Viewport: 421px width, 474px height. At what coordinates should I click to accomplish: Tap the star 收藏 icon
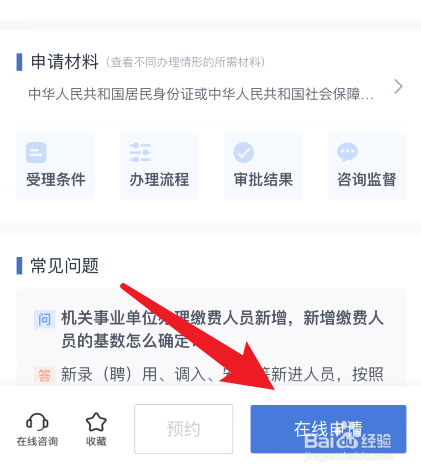[x=96, y=422]
